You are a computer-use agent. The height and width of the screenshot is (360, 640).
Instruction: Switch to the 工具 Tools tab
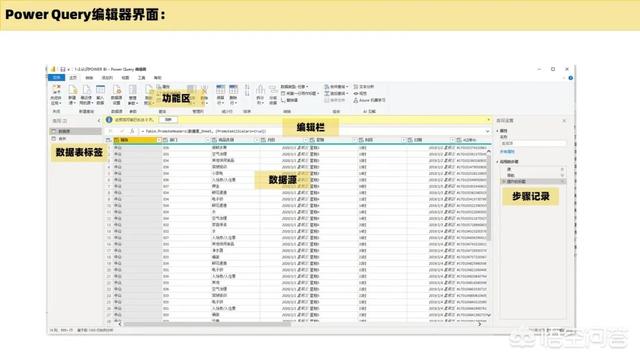click(x=141, y=78)
